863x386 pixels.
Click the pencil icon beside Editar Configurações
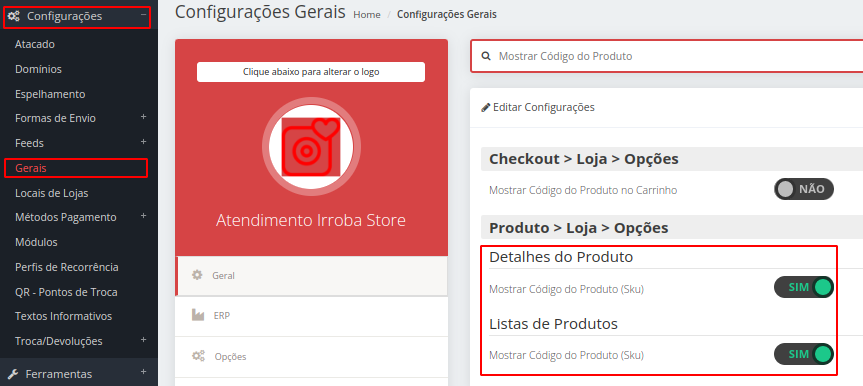[485, 107]
